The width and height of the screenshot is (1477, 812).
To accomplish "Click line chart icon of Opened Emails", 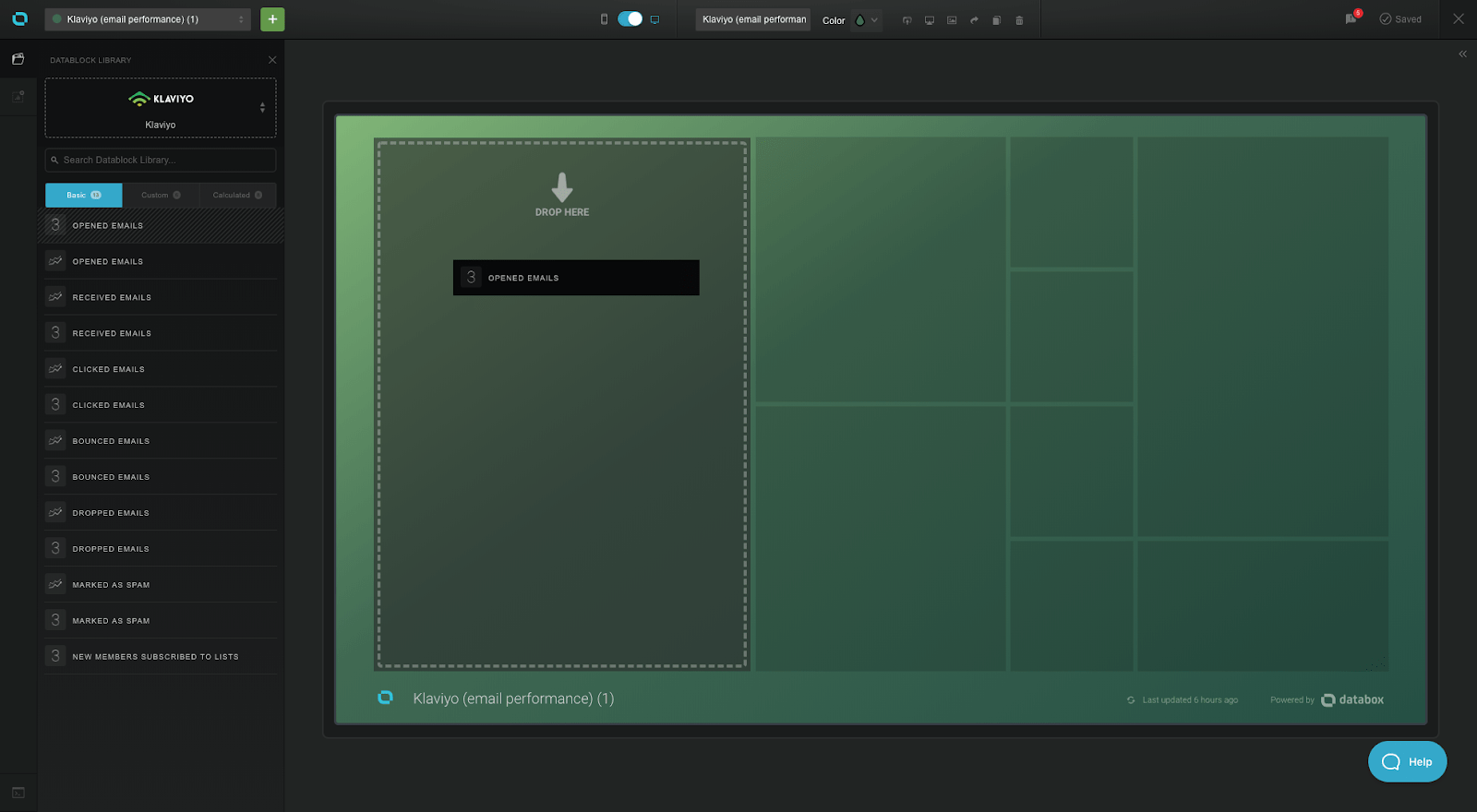I will coord(55,261).
